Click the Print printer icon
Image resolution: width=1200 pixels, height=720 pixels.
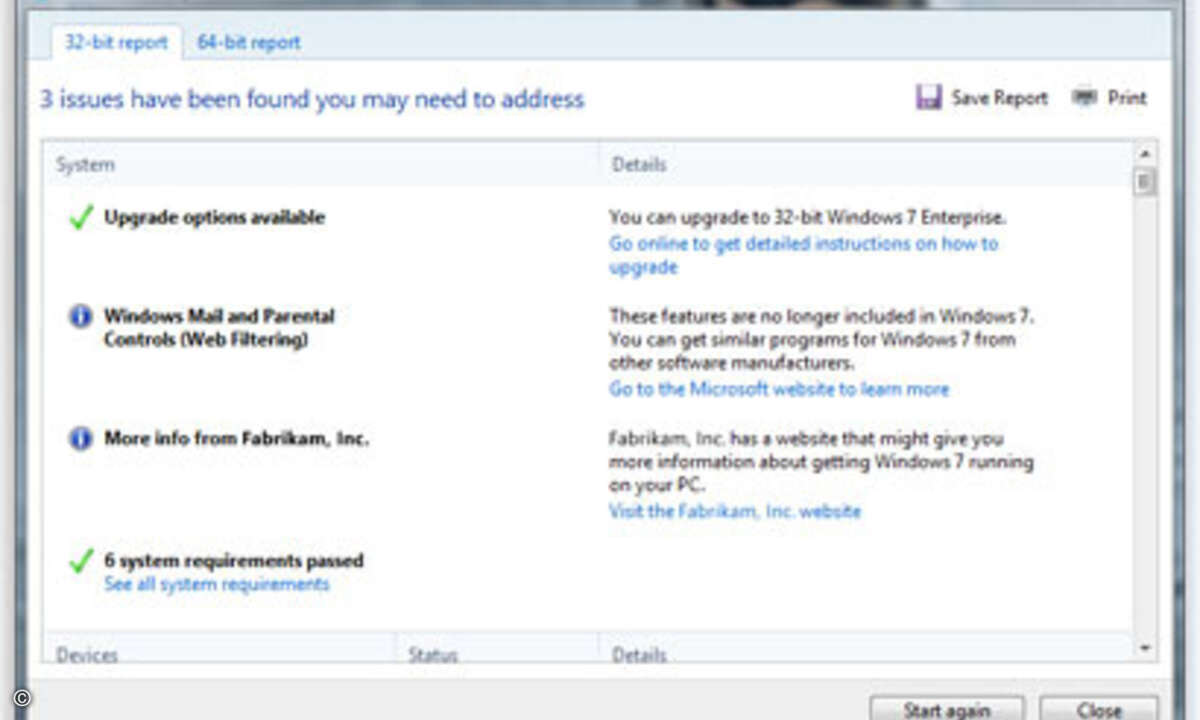click(1084, 98)
